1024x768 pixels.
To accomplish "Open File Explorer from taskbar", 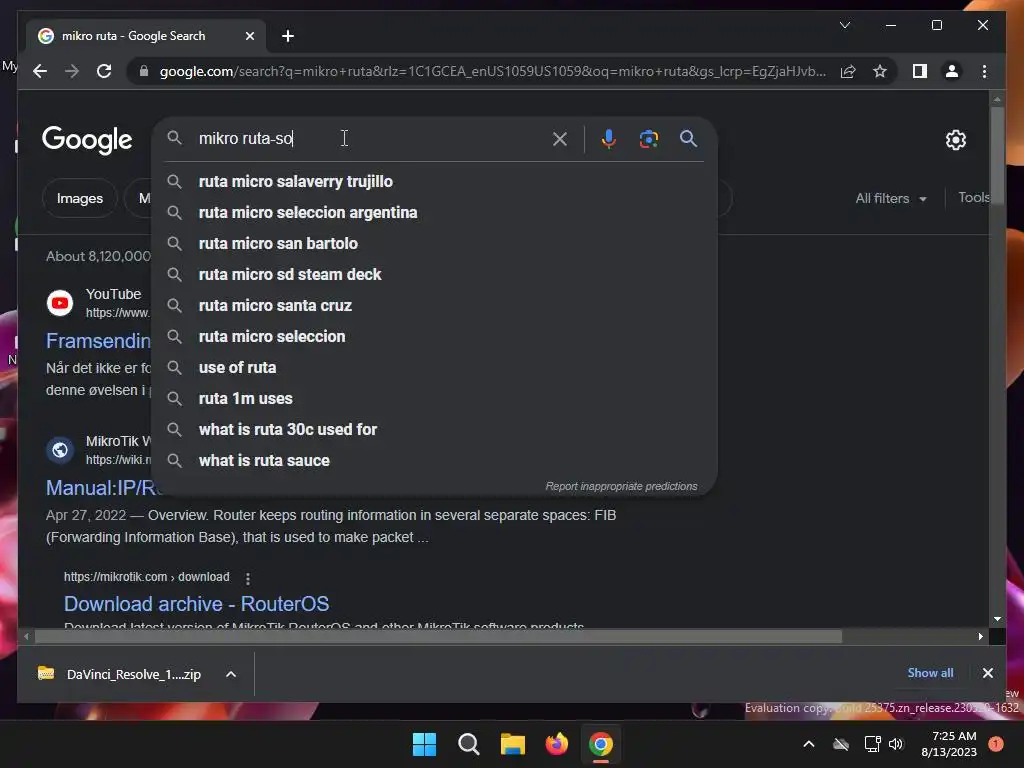I will (x=513, y=744).
